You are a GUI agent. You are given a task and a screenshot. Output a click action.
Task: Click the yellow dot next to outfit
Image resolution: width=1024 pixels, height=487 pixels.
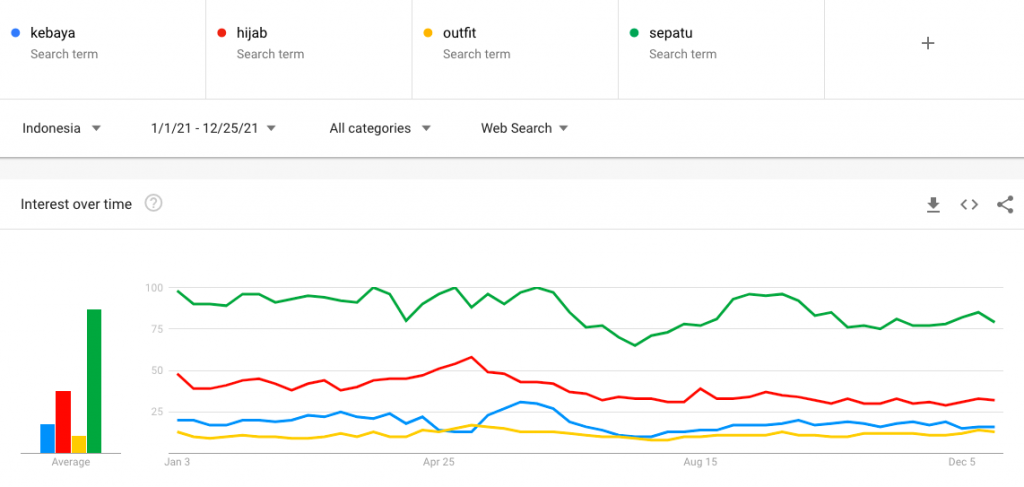427,33
